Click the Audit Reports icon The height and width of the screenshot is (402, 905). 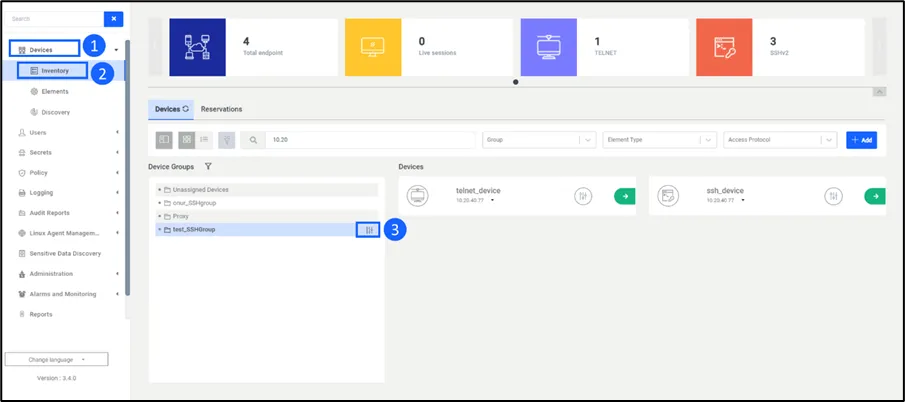pyautogui.click(x=22, y=213)
